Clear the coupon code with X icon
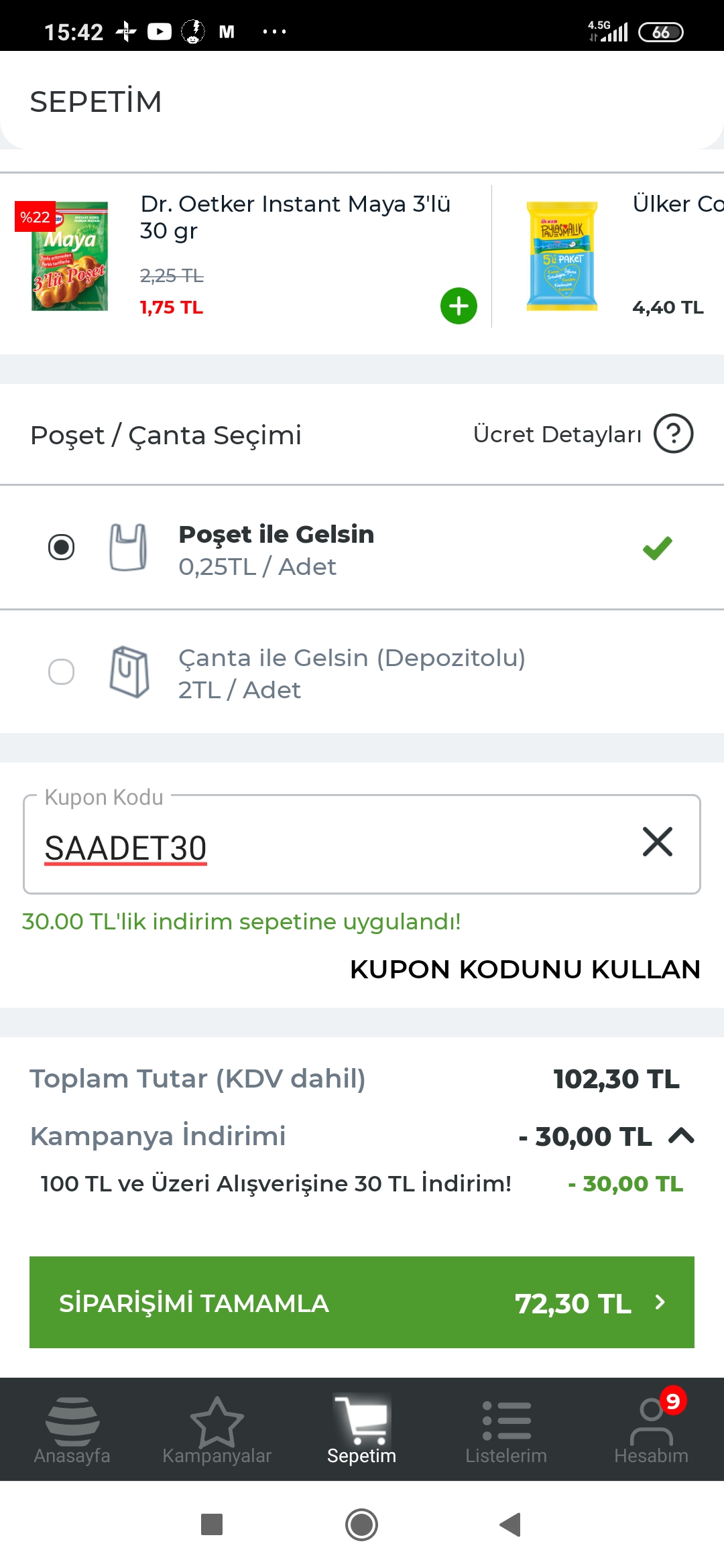The width and height of the screenshot is (724, 1568). 657,842
